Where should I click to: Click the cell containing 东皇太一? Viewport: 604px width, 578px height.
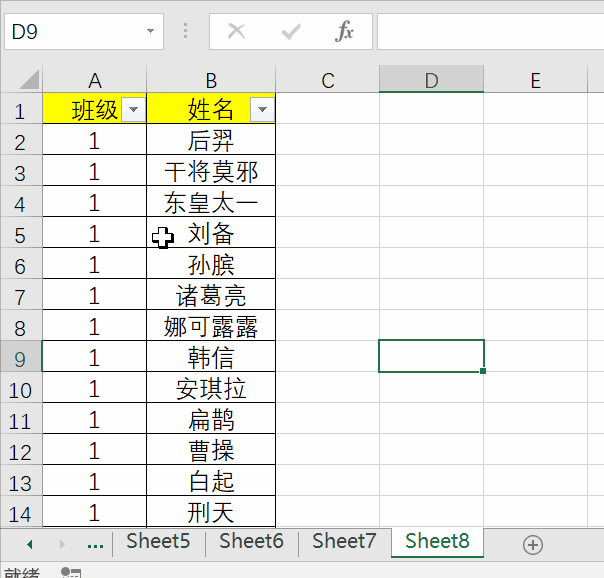211,201
